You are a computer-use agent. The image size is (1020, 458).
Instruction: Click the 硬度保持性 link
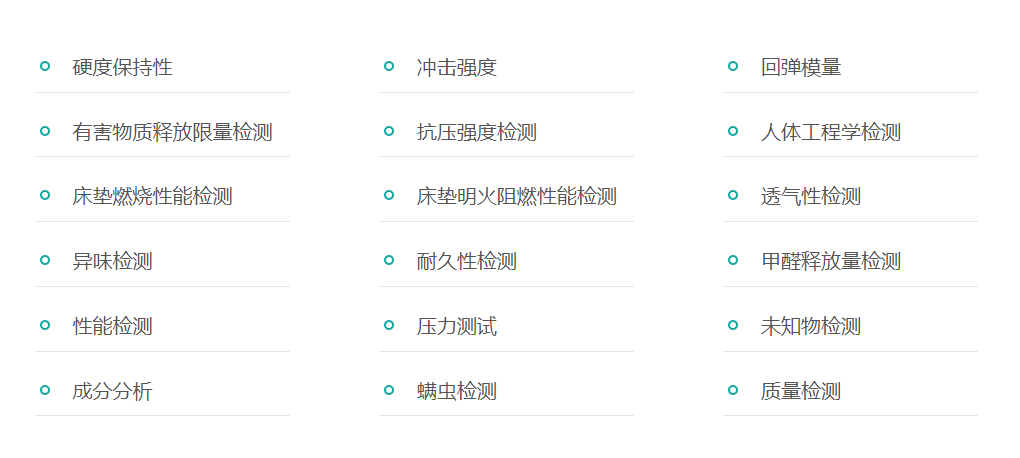click(x=122, y=68)
